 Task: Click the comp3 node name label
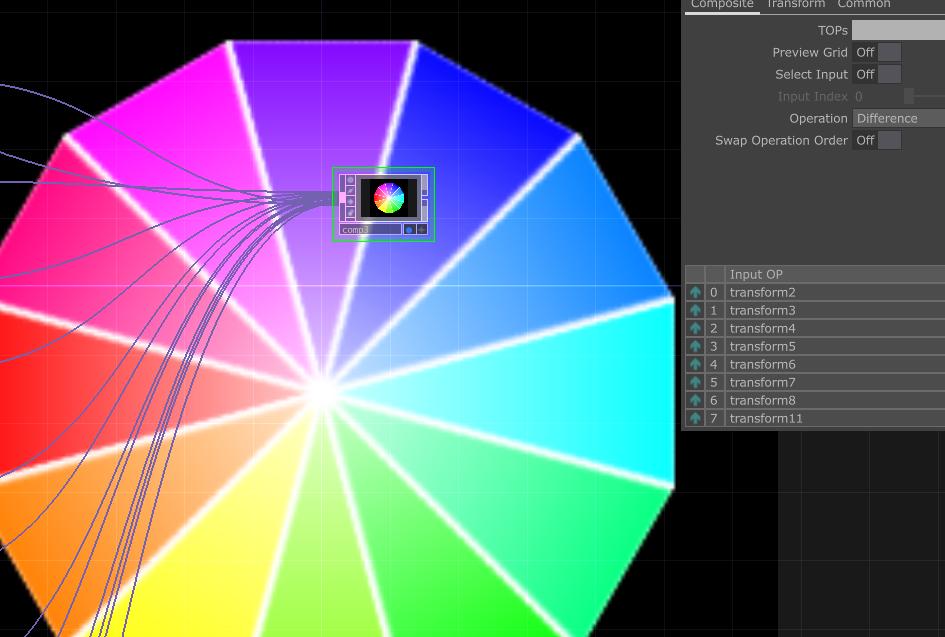(369, 230)
